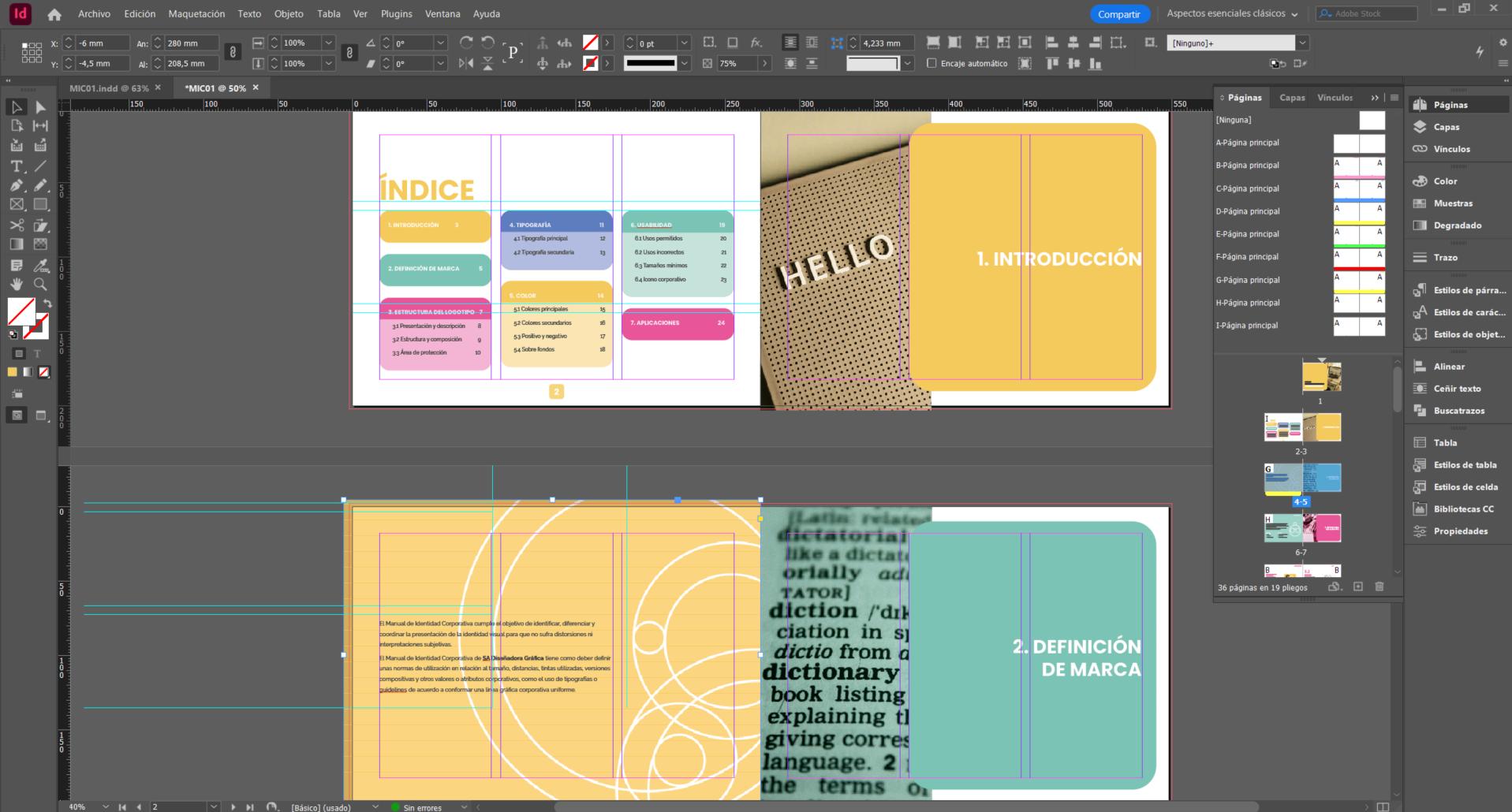
Task: Click the Compartir button
Action: point(1119,13)
